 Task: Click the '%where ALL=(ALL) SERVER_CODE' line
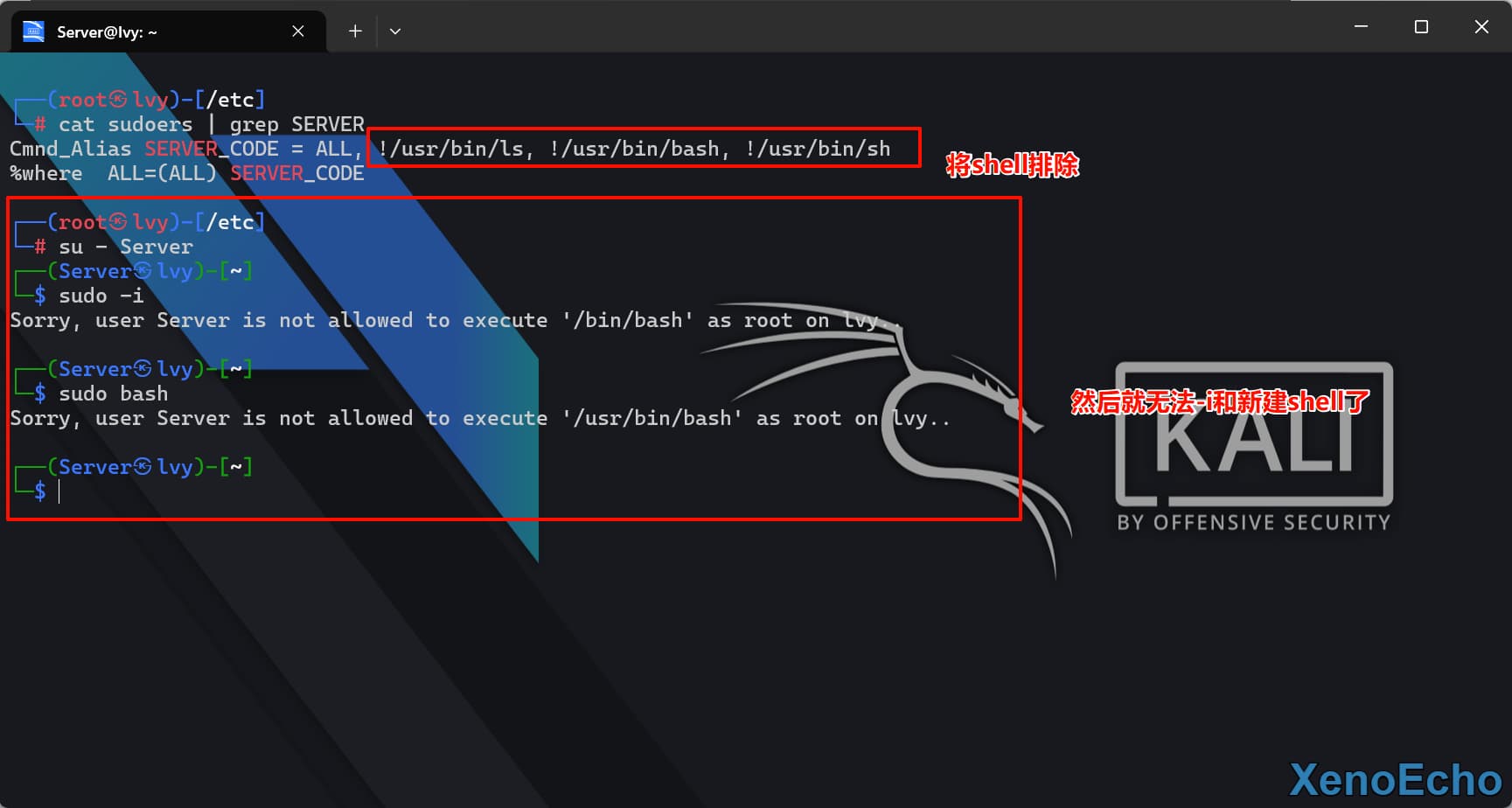tap(187, 173)
